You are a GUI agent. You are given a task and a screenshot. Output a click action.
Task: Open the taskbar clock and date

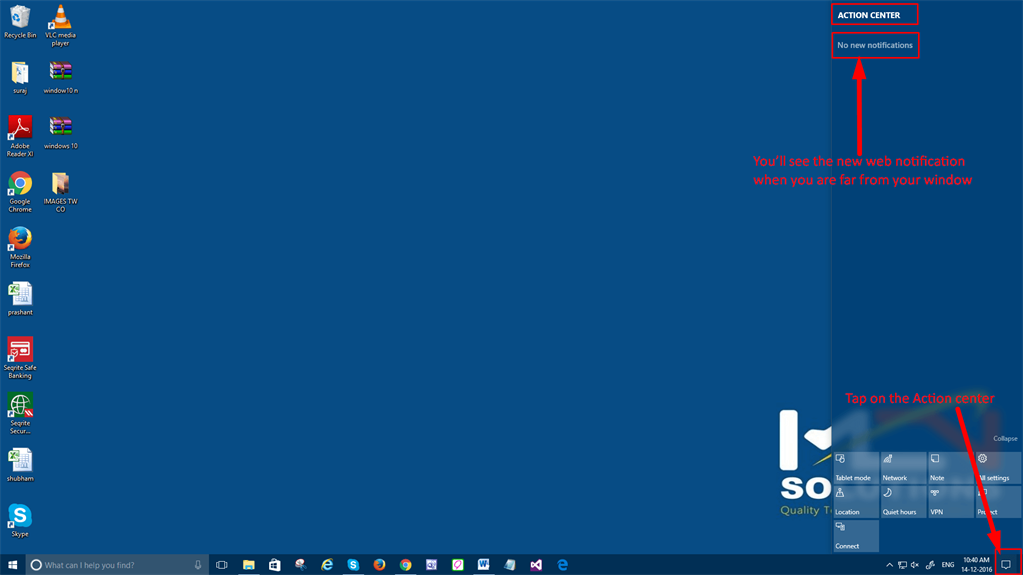[976, 565]
